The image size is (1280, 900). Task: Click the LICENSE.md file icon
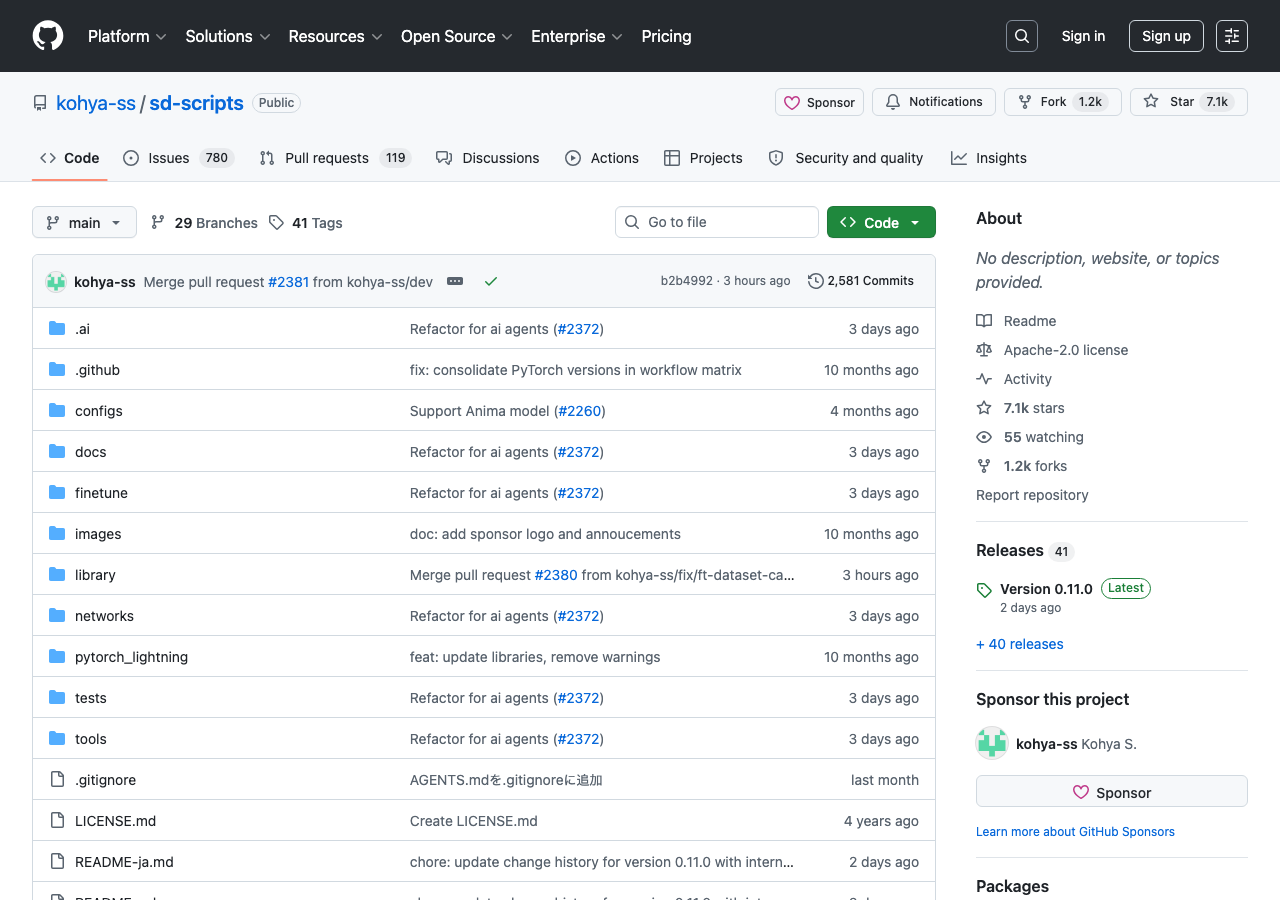[x=57, y=821]
